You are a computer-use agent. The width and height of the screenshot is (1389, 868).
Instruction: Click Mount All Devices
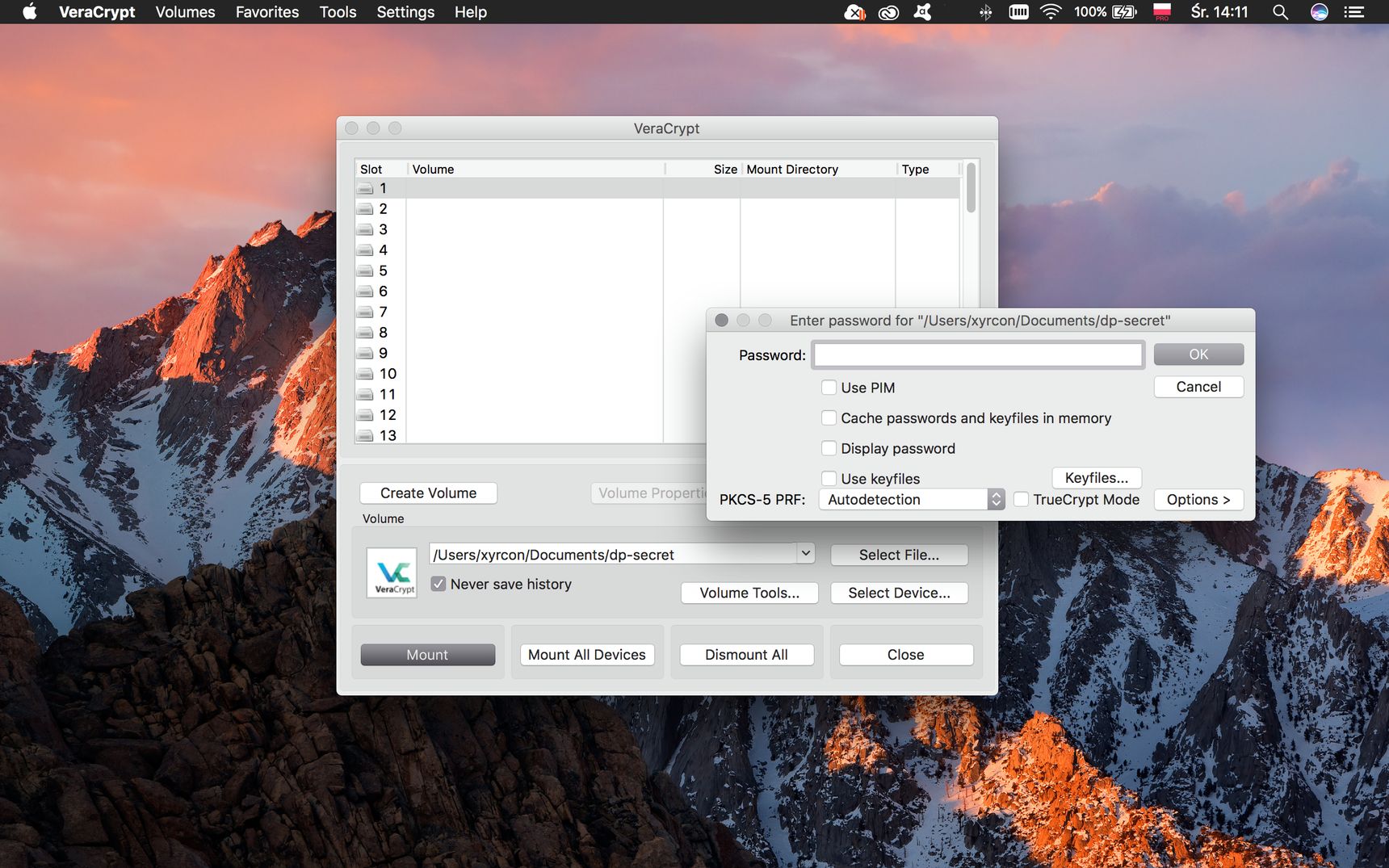coord(587,655)
